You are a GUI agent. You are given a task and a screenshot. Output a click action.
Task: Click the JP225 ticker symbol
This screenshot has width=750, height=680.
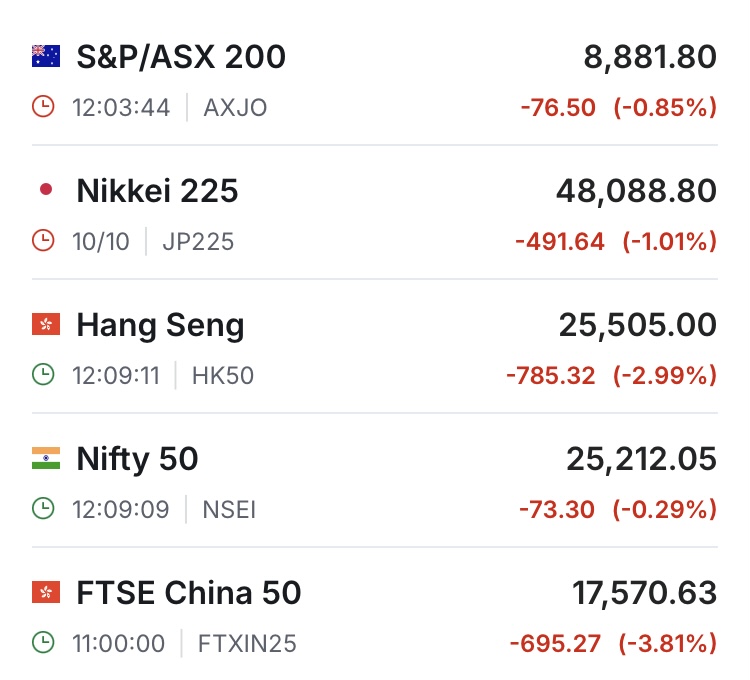point(199,241)
